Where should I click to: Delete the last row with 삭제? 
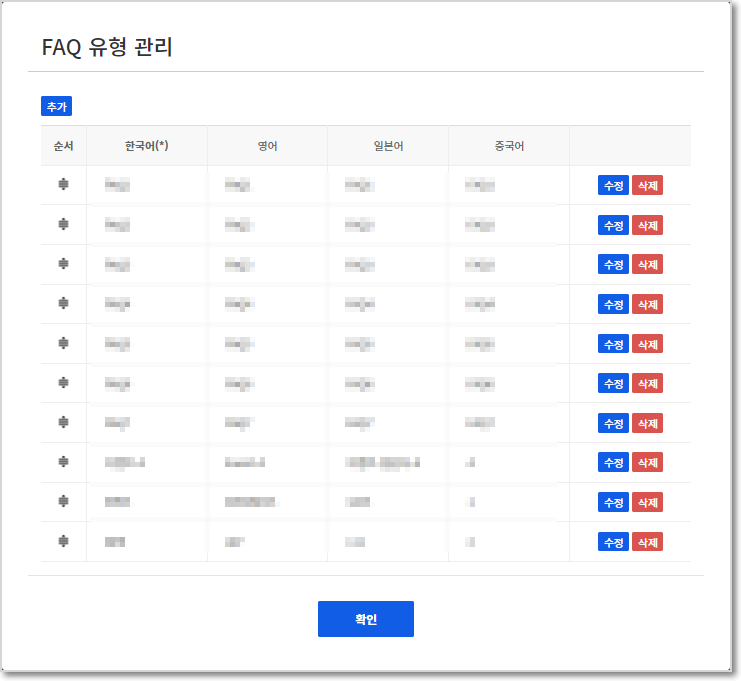[647, 542]
